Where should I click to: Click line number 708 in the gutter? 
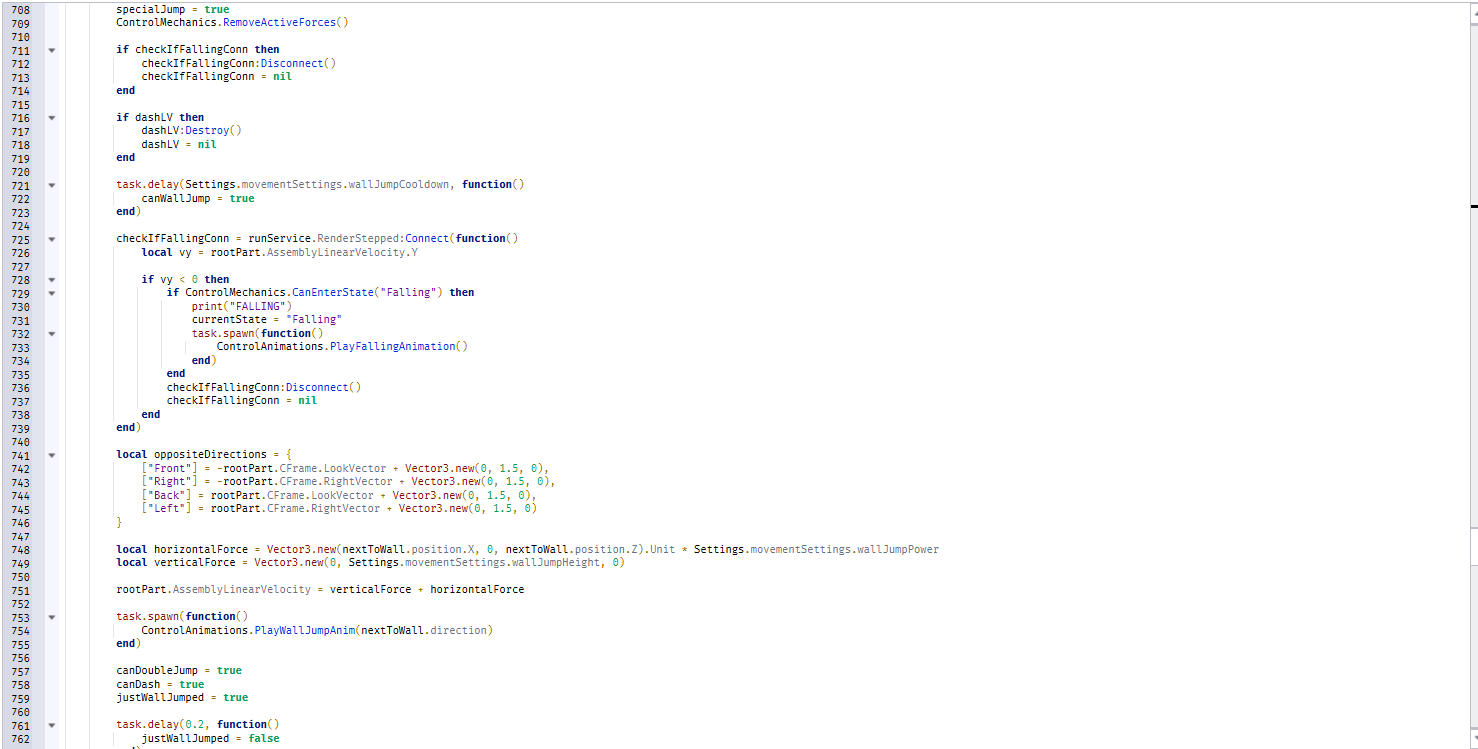(20, 9)
